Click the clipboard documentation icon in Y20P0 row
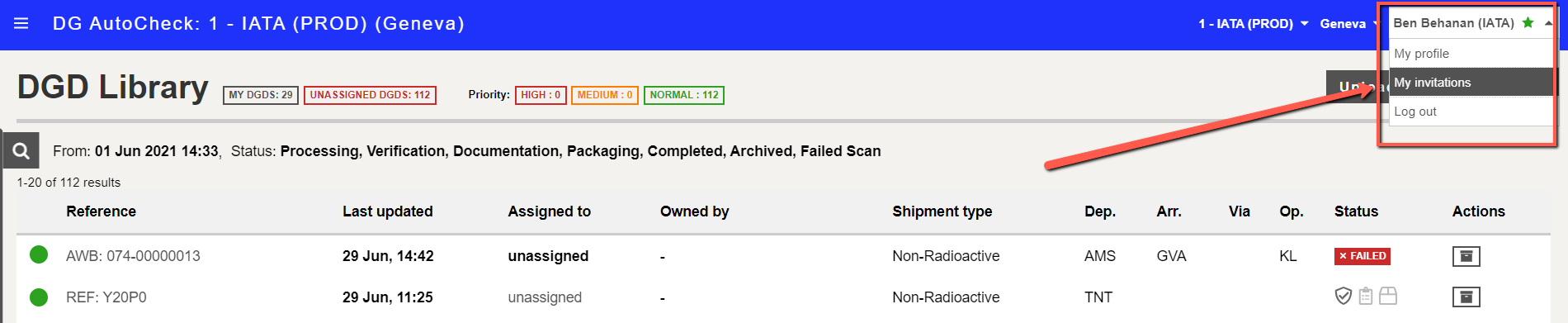The image size is (1568, 323). point(1366,296)
